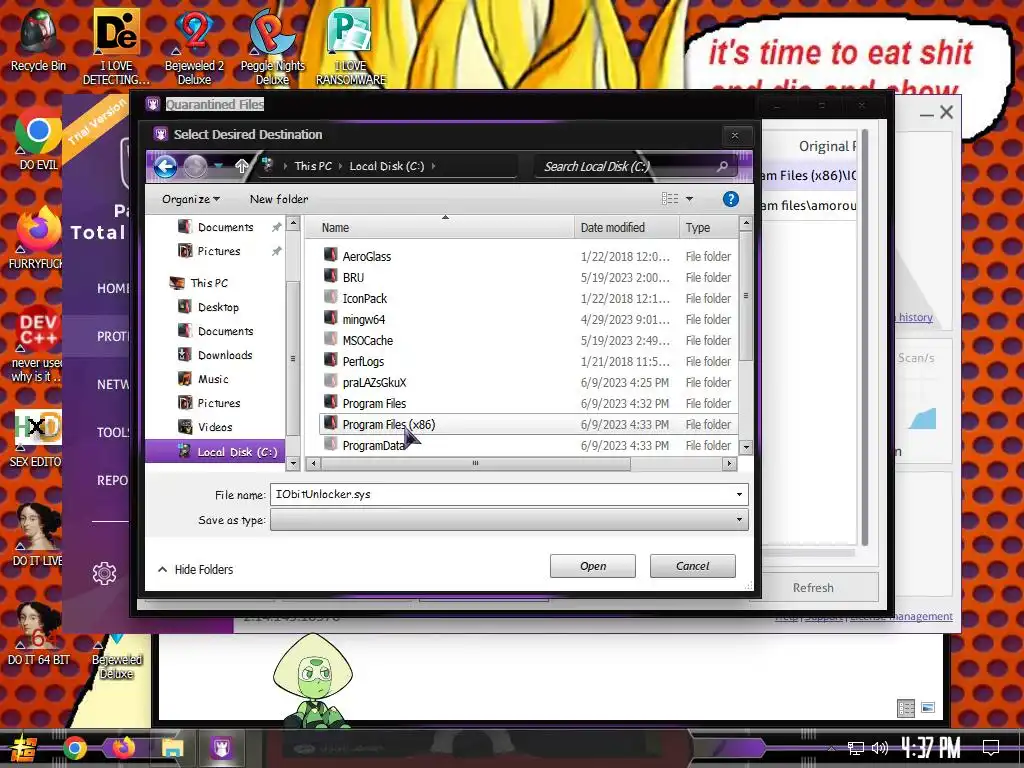Screen dimensions: 1024x768
Task: Open the antivirus settings gear icon
Action: pyautogui.click(x=104, y=573)
